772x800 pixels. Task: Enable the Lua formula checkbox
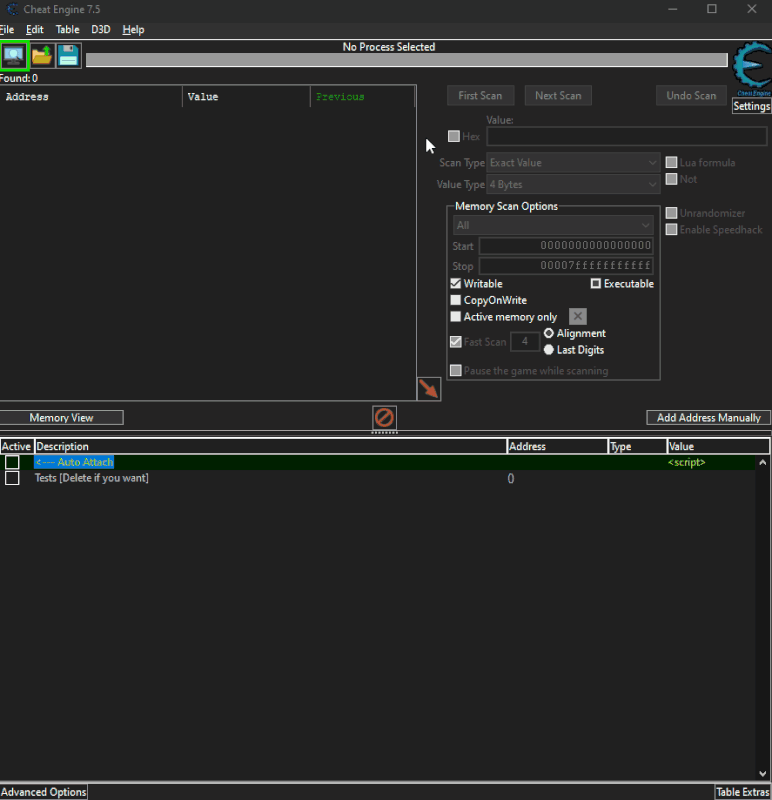(x=671, y=162)
